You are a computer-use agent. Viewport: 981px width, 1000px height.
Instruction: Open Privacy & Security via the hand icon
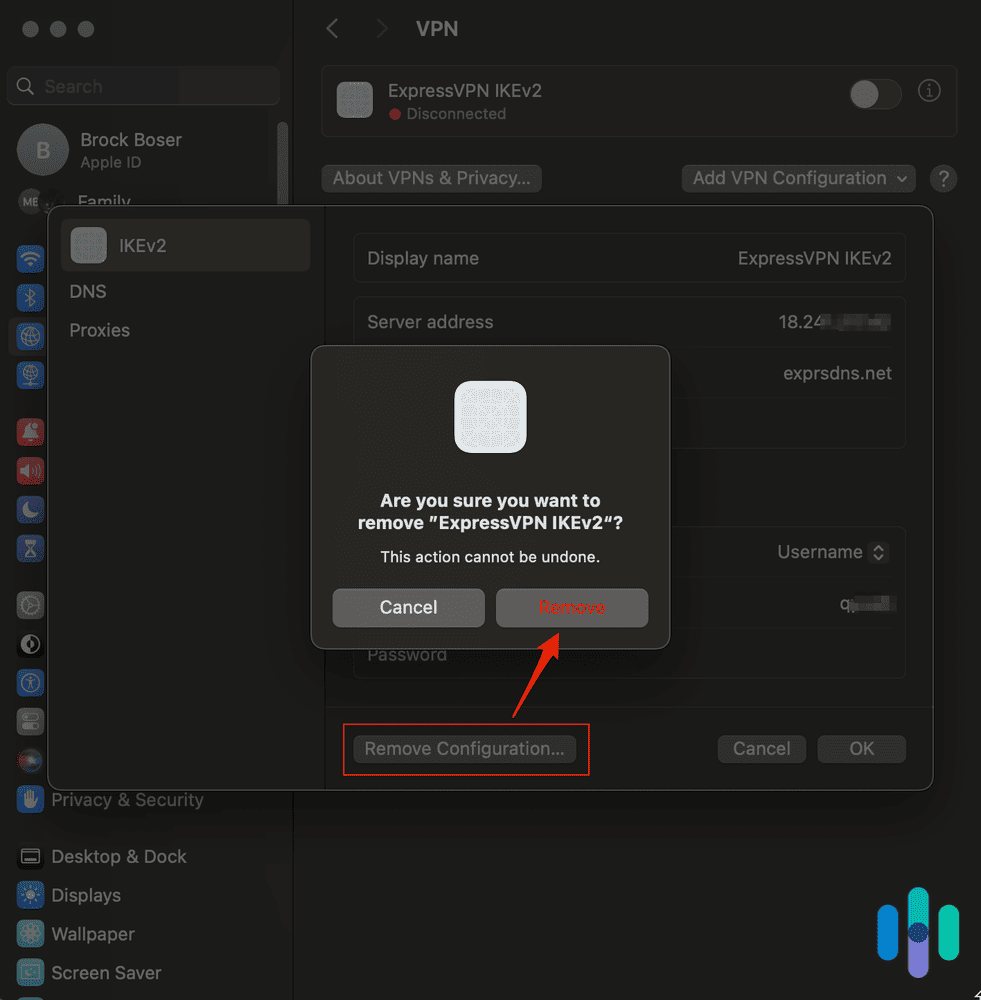30,798
